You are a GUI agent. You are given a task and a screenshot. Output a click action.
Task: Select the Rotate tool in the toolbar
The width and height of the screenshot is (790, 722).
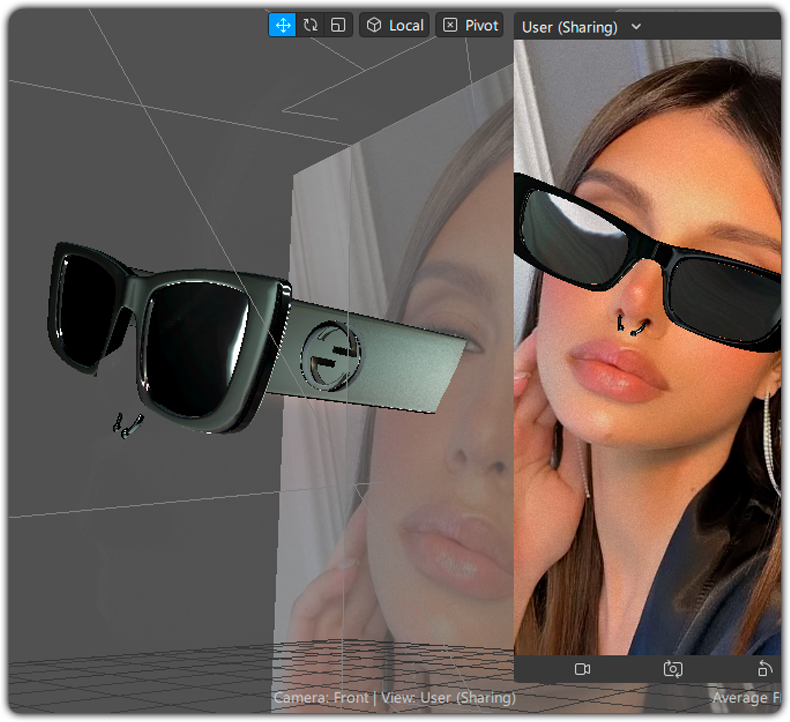(310, 25)
